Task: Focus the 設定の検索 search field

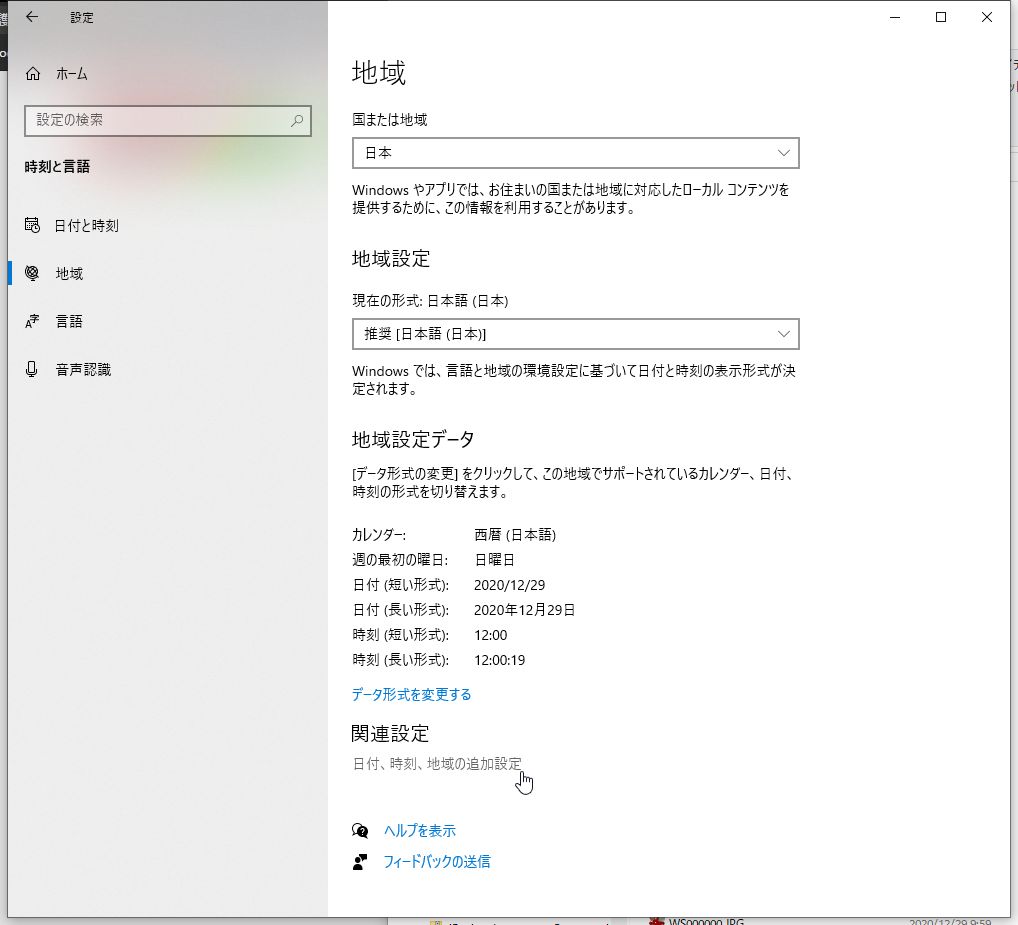Action: tap(168, 121)
